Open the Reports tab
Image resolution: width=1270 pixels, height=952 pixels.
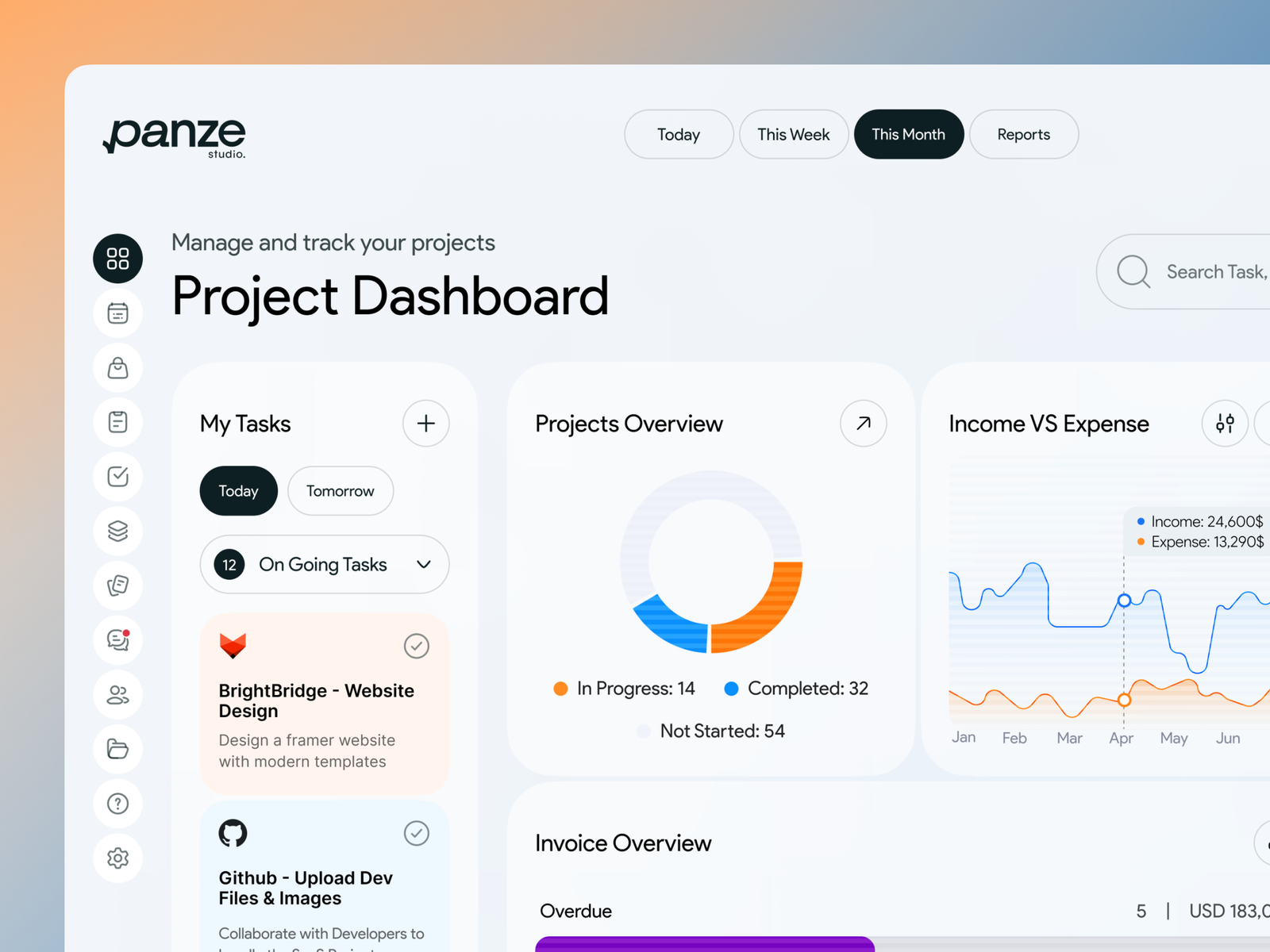1023,134
